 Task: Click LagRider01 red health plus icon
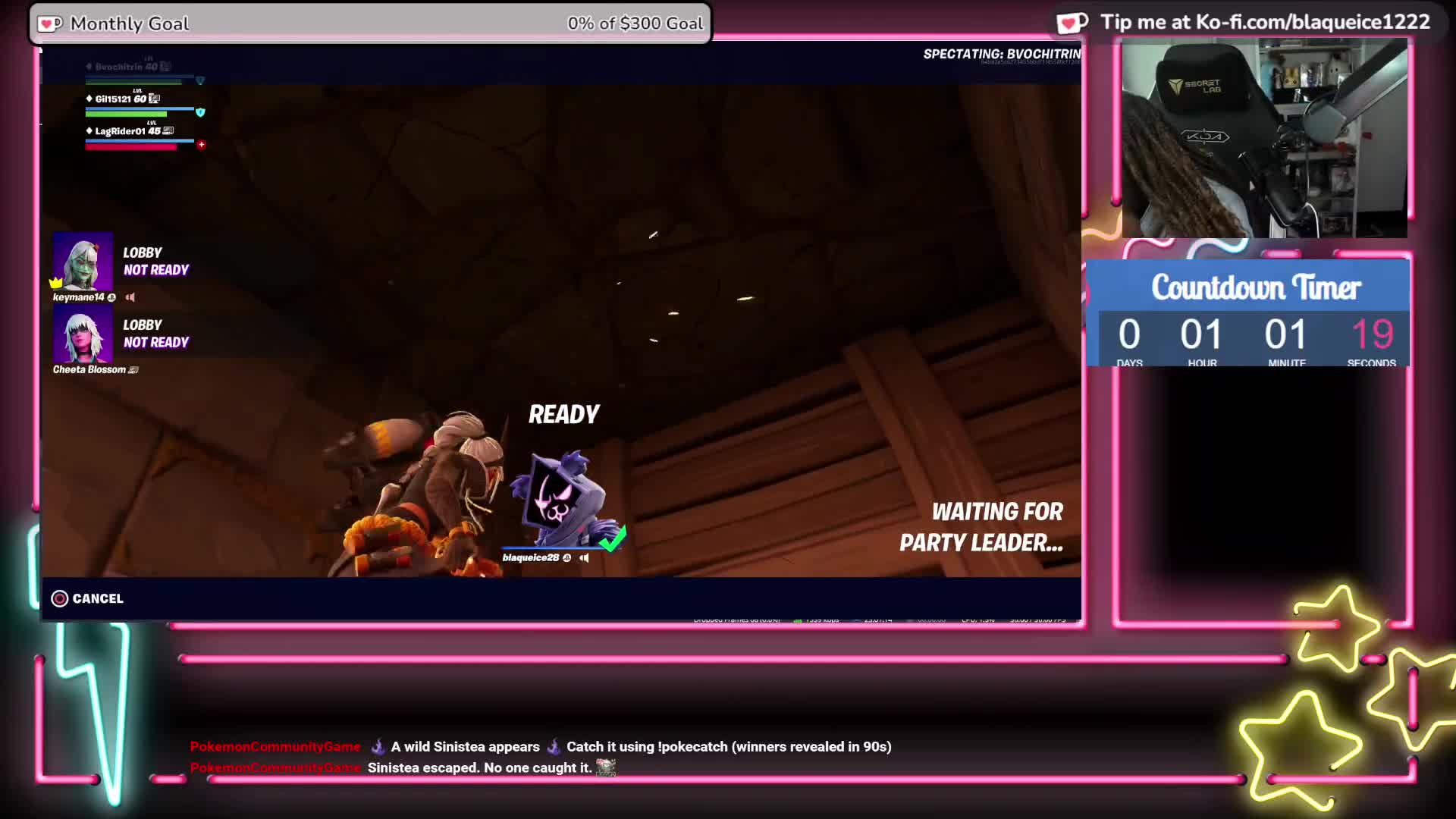201,145
